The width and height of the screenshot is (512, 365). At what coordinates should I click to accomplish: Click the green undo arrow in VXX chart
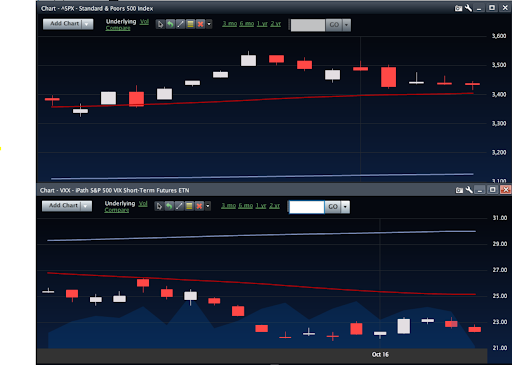point(169,206)
